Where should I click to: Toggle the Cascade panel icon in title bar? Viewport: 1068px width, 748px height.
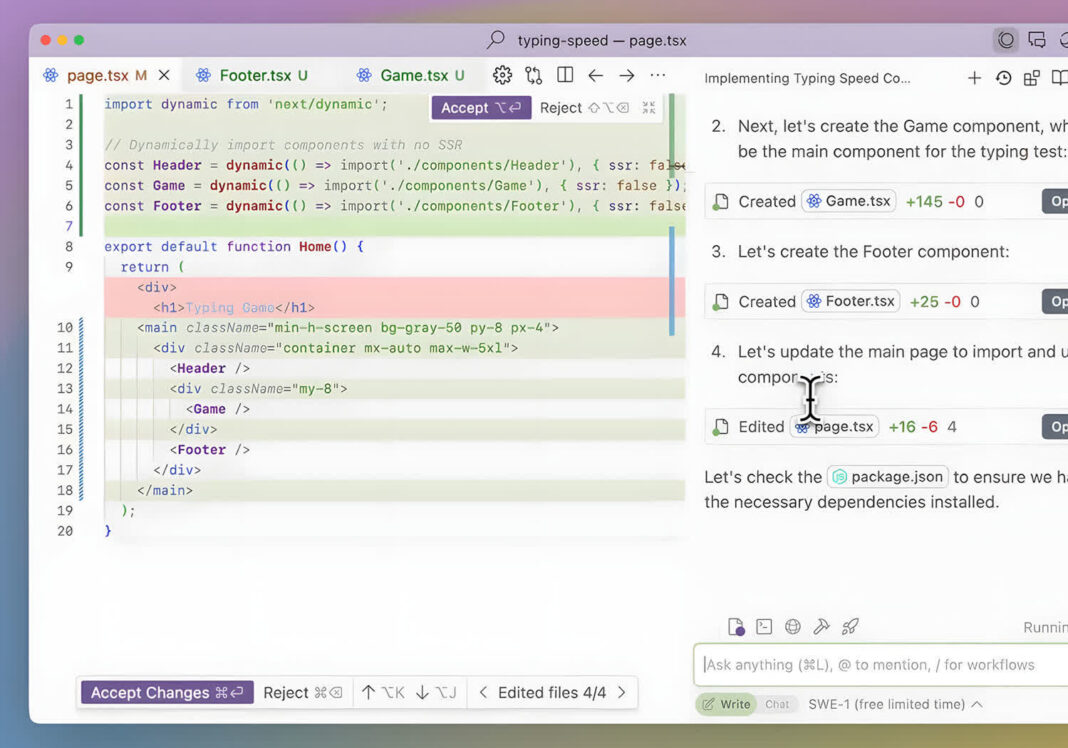(1006, 40)
